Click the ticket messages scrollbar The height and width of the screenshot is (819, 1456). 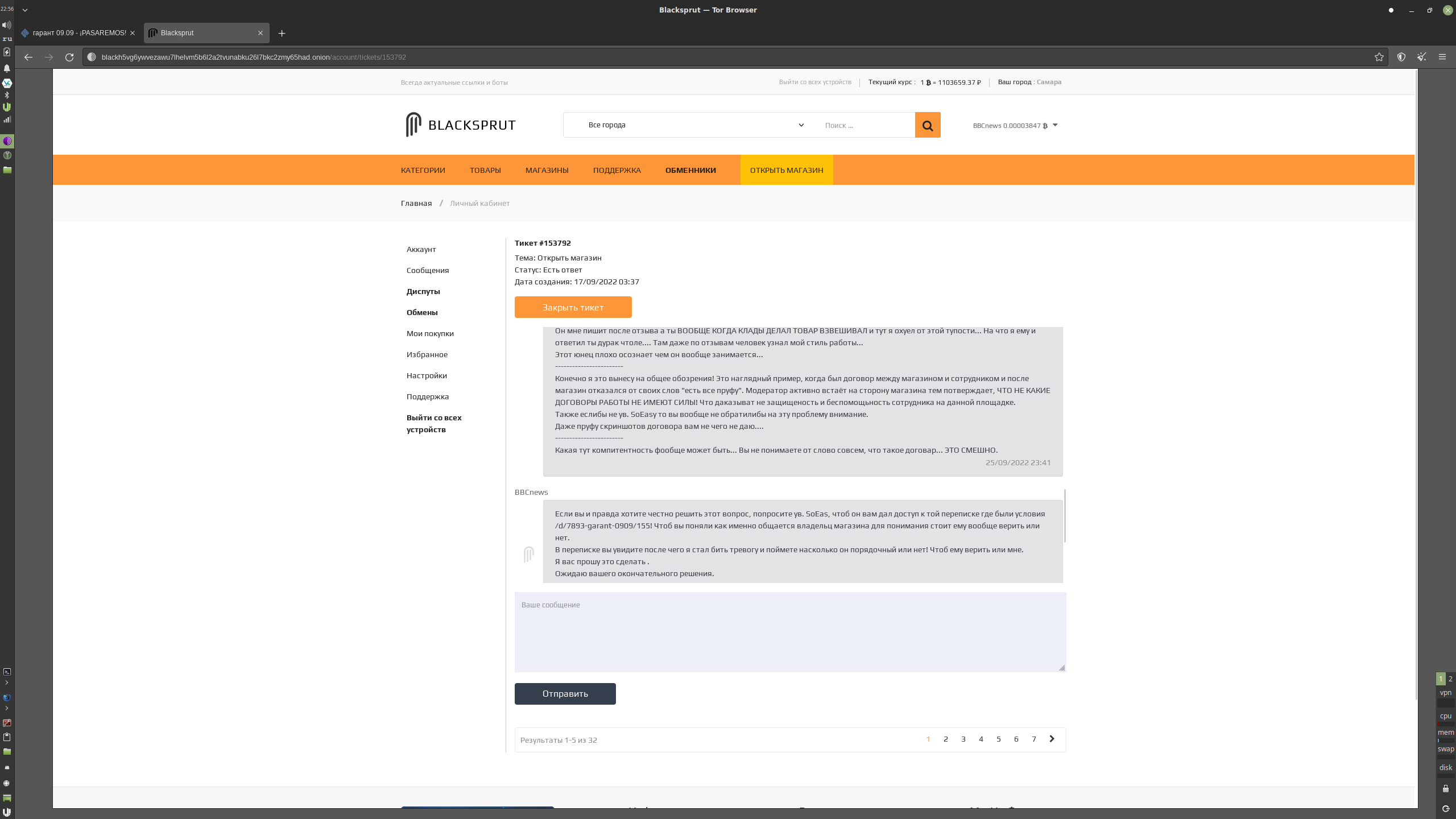pos(1065,515)
